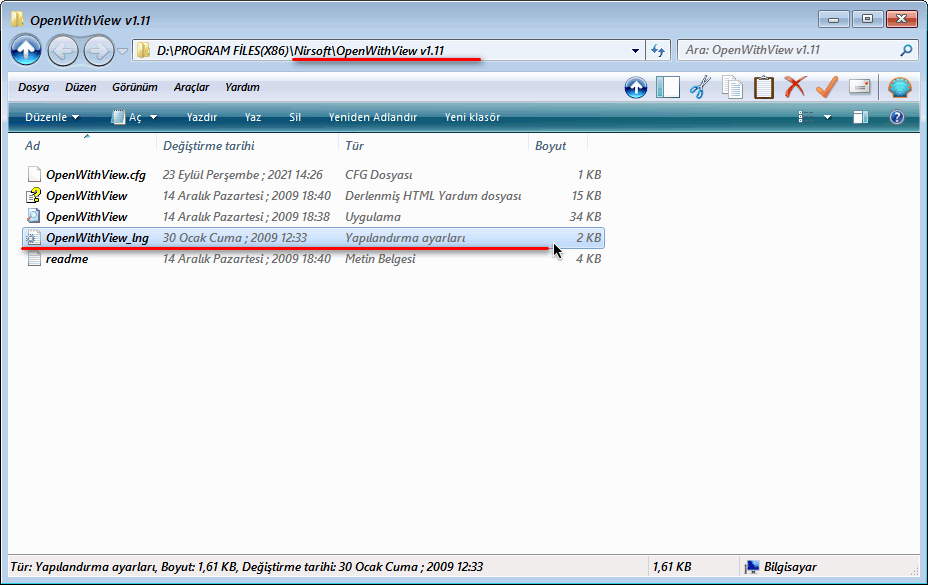This screenshot has height=585, width=928.
Task: Click the blue Help question mark icon
Action: (897, 117)
